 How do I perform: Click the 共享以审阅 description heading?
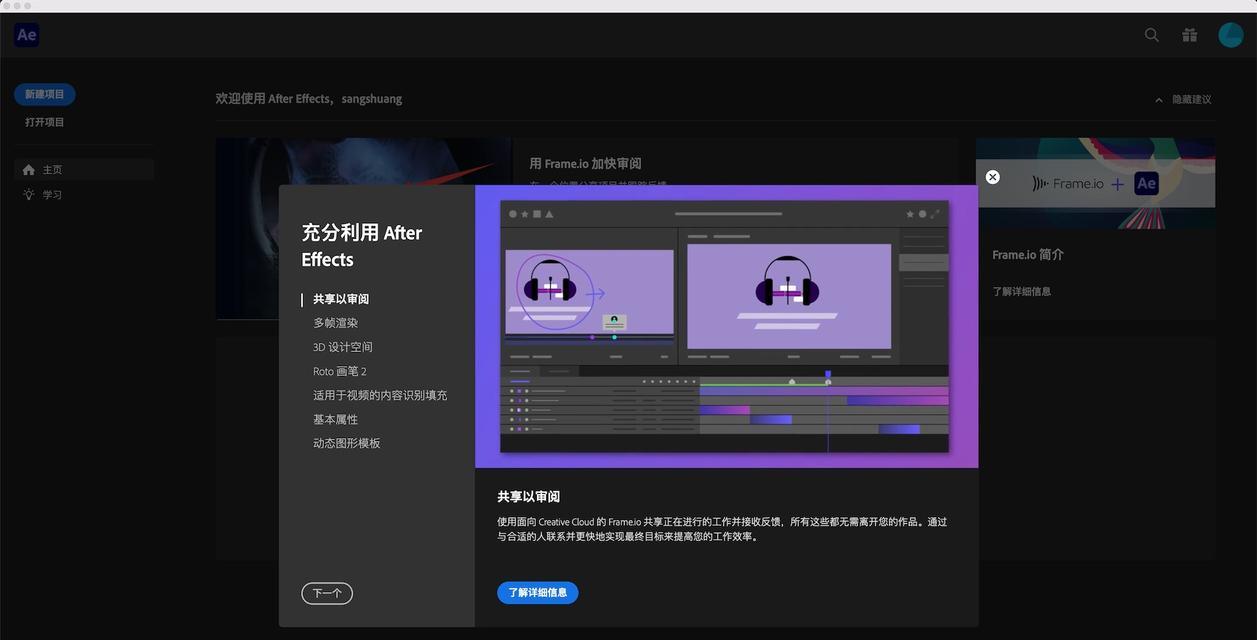[529, 496]
